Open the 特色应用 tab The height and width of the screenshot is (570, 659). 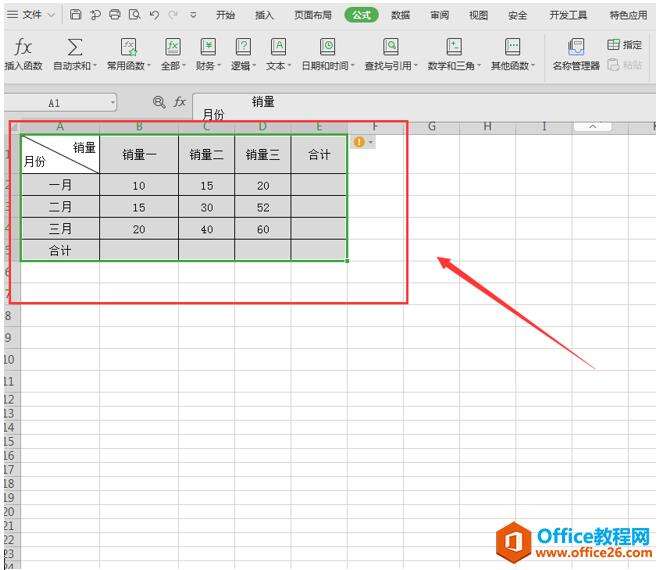(x=629, y=15)
